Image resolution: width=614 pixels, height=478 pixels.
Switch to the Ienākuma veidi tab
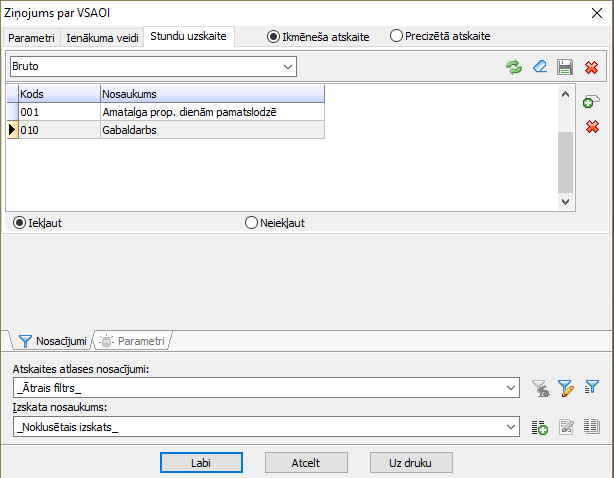[102, 37]
